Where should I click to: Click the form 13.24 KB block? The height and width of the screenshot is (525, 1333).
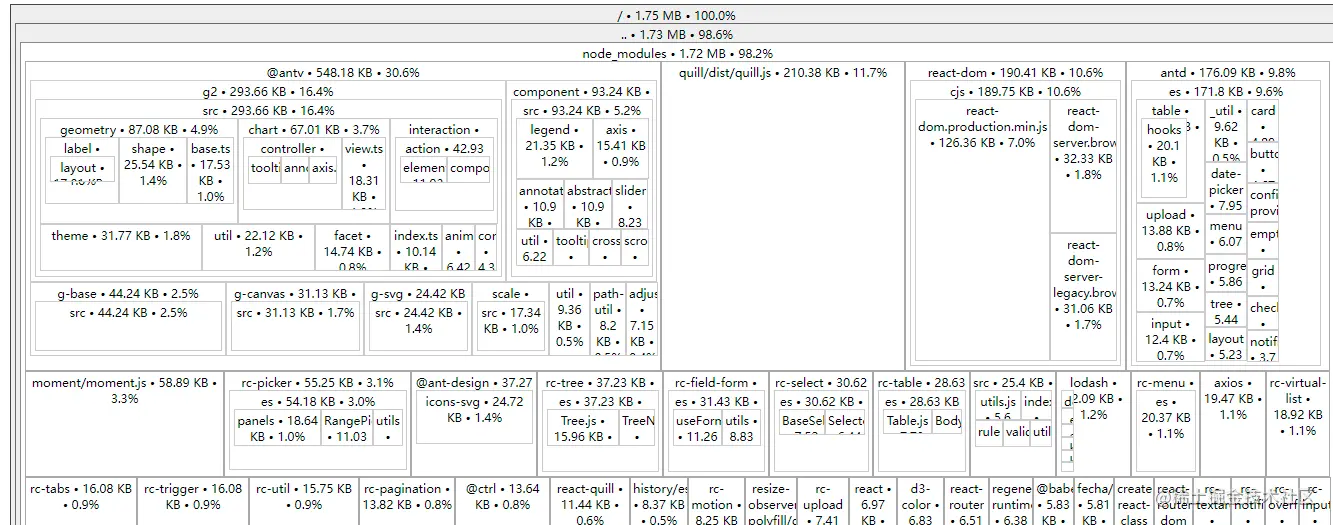tap(1170, 286)
